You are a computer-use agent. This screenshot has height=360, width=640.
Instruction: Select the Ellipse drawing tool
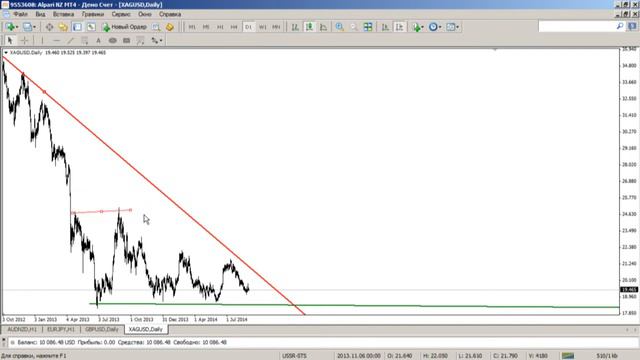point(112,40)
